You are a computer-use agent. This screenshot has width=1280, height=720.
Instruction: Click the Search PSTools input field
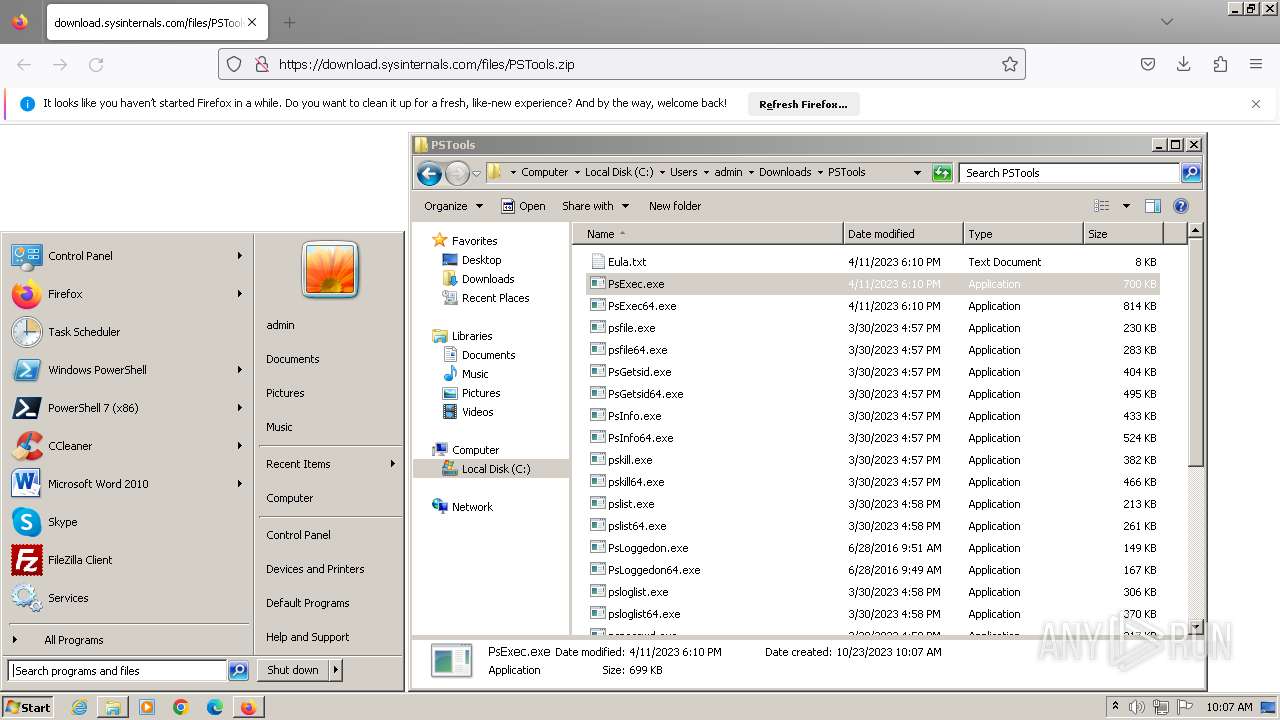[1070, 173]
